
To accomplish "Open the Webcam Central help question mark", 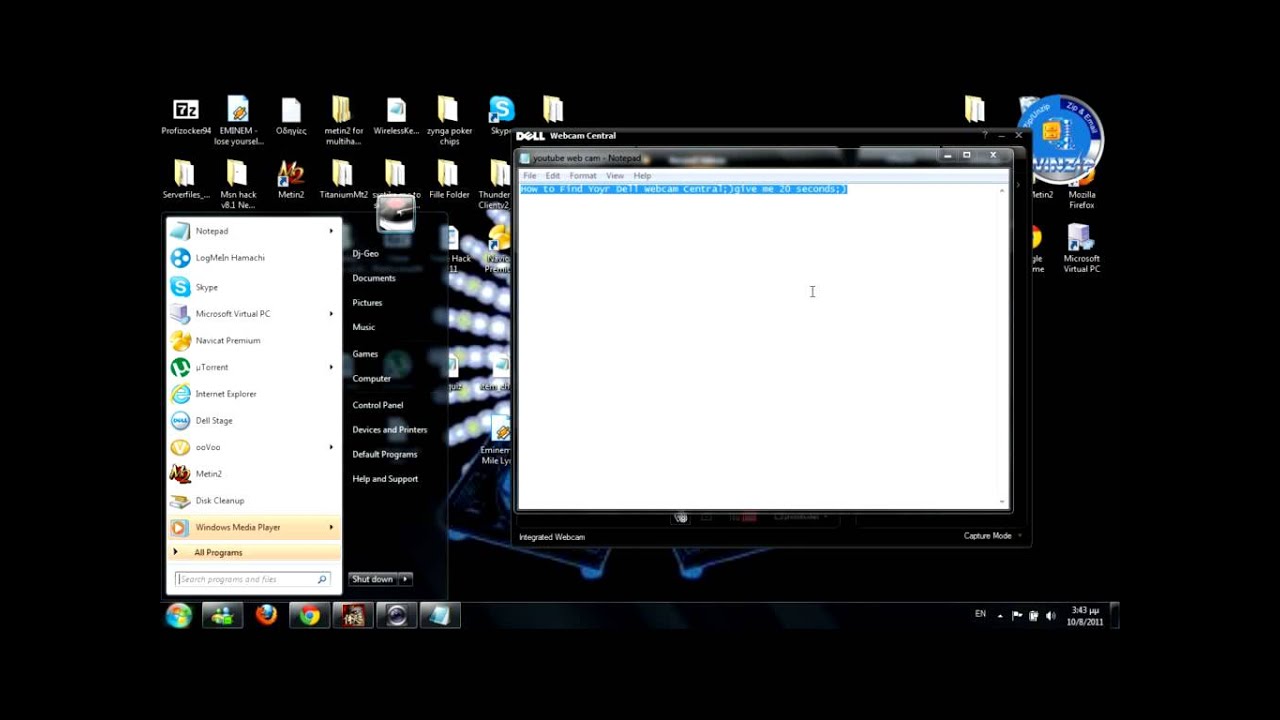I will click(984, 135).
